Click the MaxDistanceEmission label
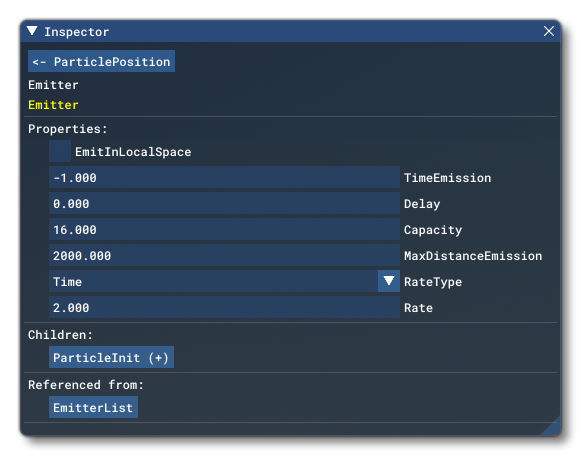The width and height of the screenshot is (581, 456). coord(473,256)
